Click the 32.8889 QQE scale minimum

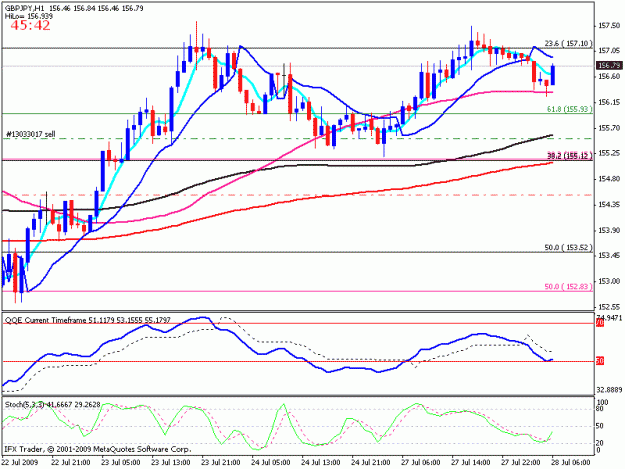point(609,390)
